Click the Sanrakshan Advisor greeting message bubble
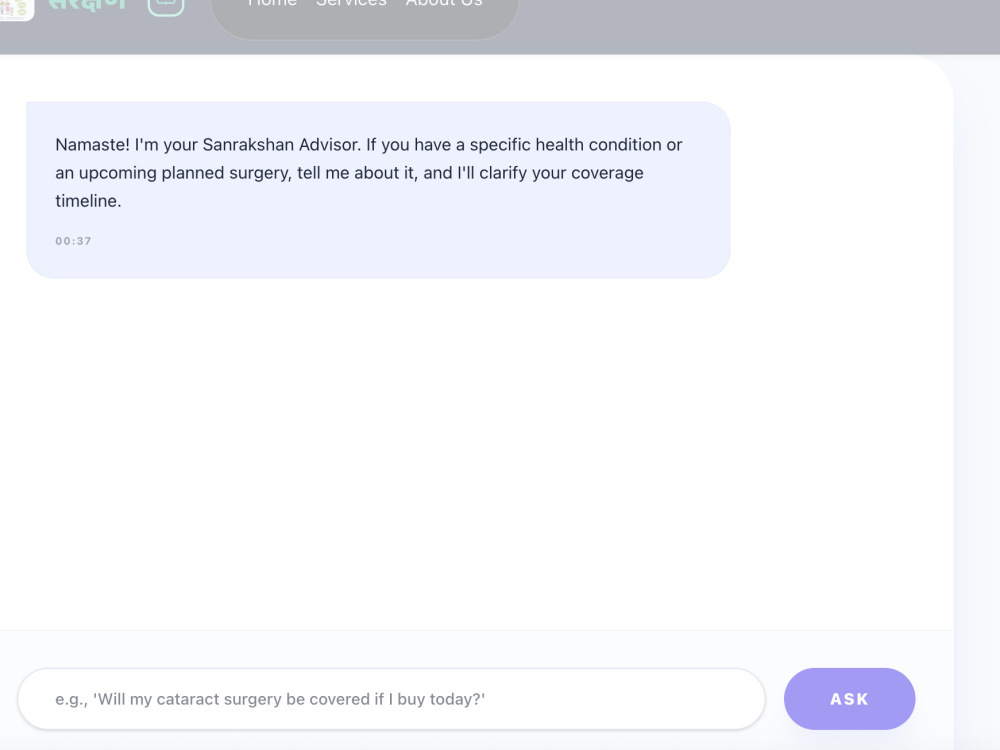 point(378,190)
